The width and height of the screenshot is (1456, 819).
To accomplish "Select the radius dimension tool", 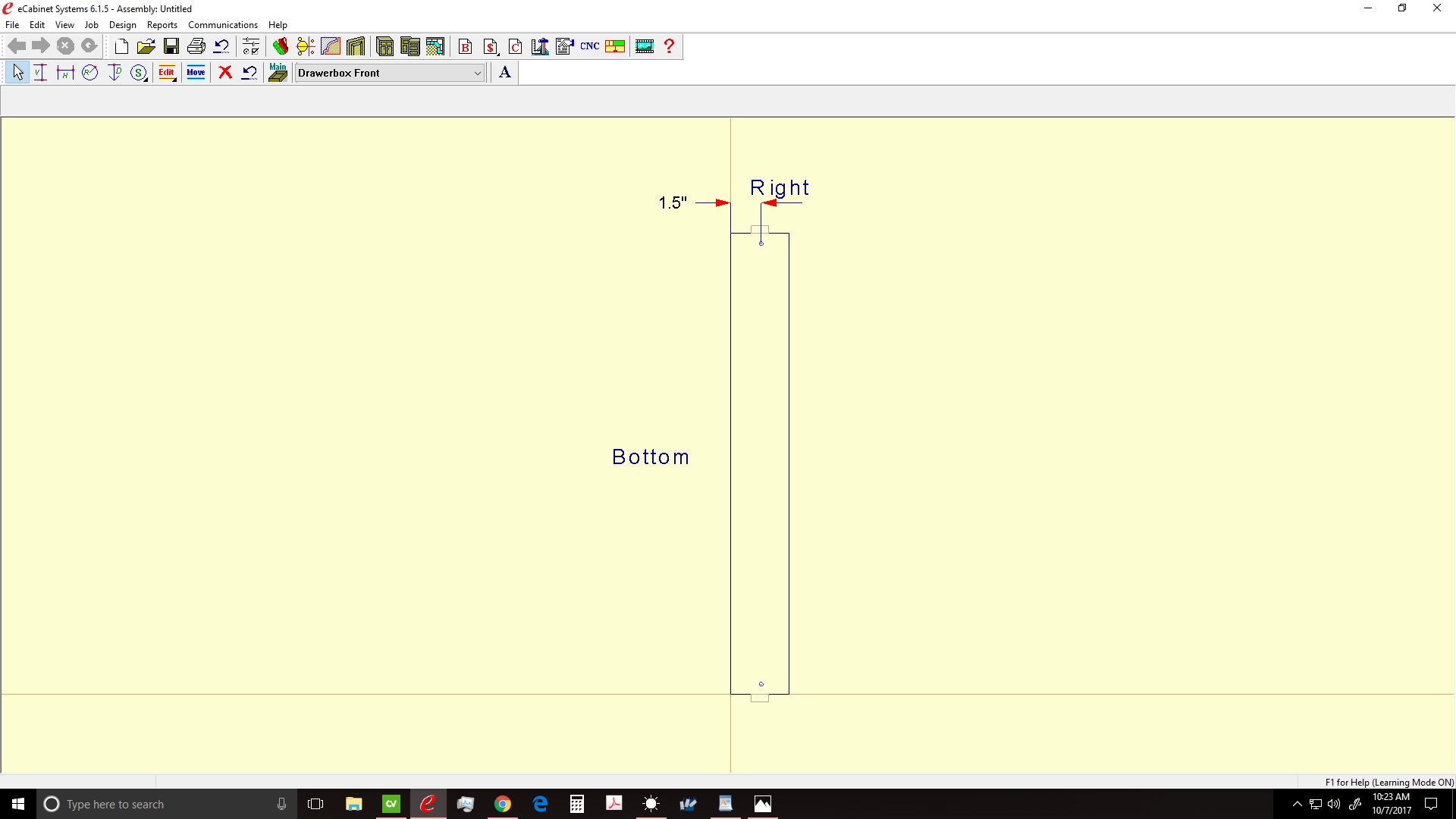I will click(90, 73).
